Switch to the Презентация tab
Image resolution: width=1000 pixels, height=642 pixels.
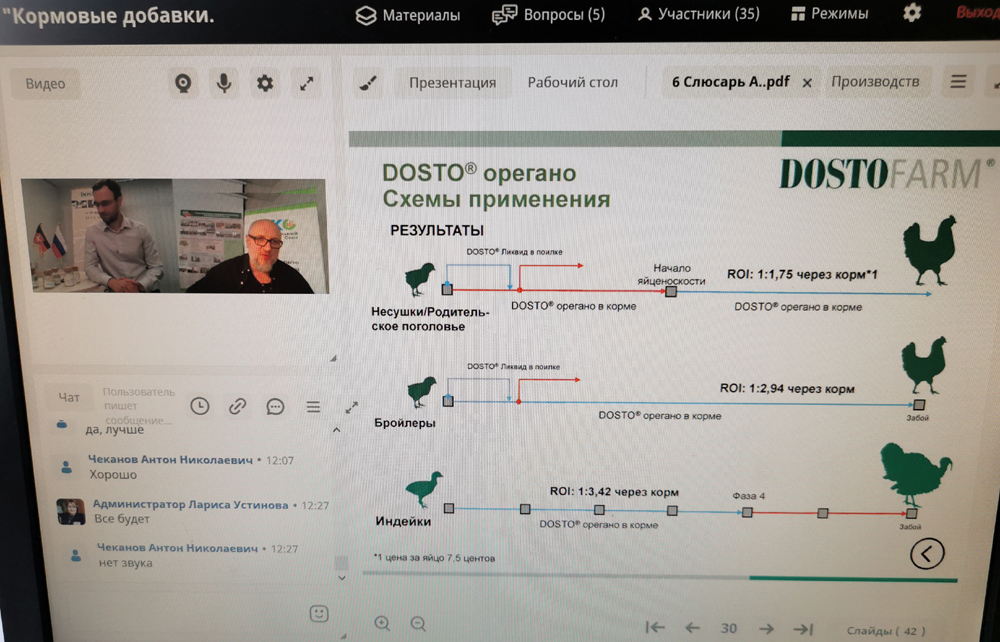pyautogui.click(x=452, y=82)
